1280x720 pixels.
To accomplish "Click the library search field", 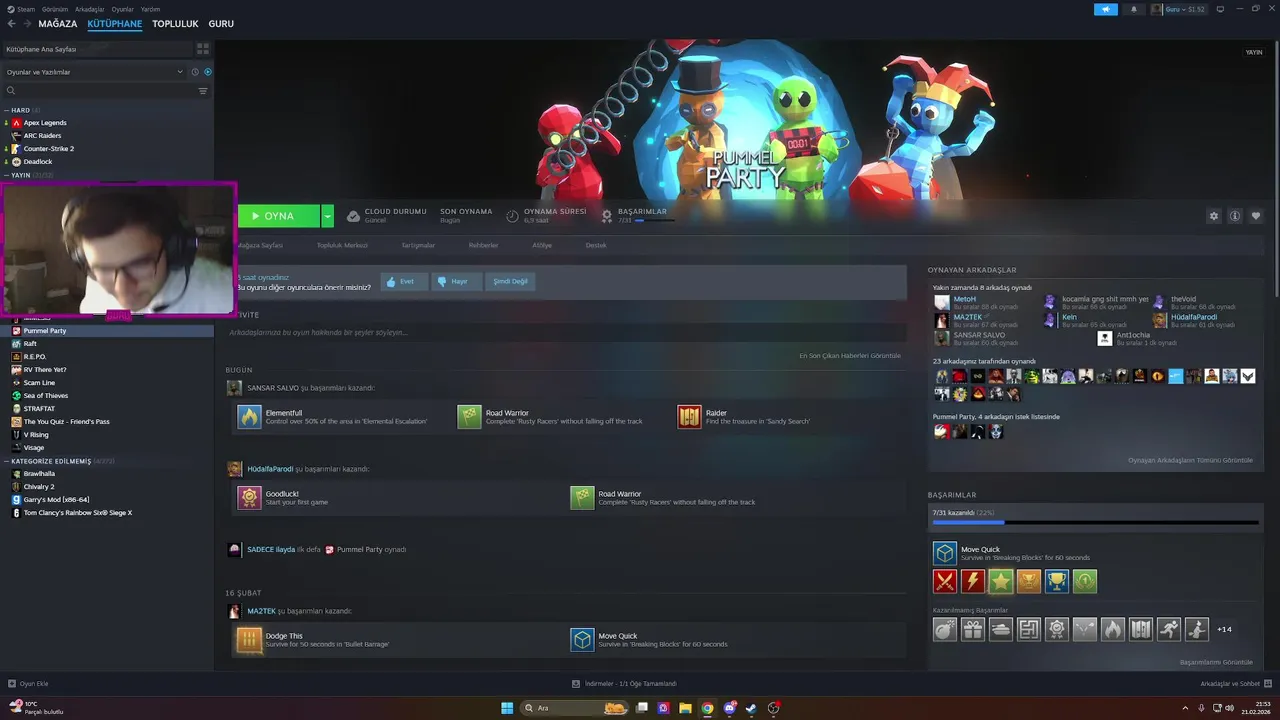I will (100, 91).
